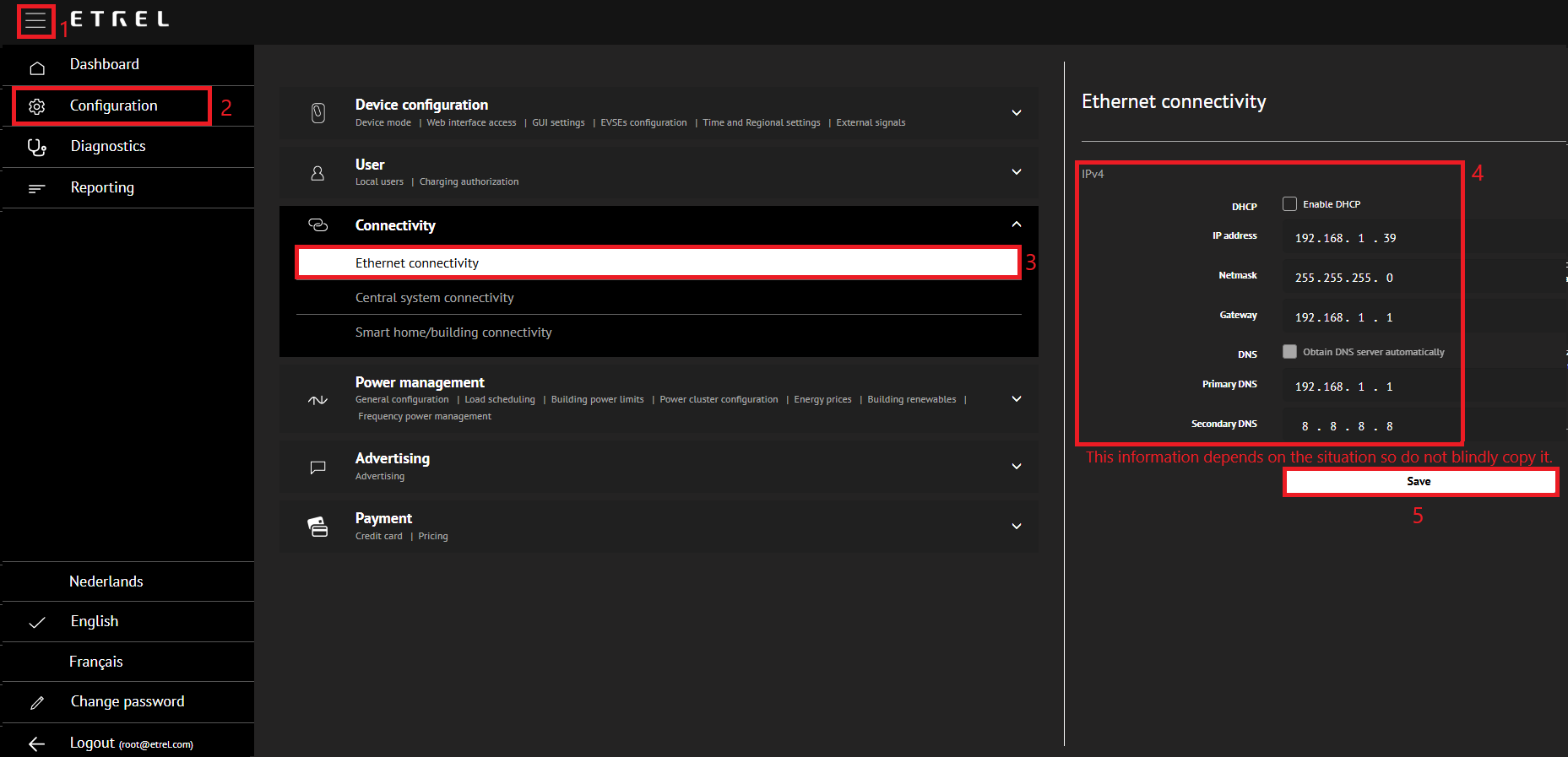This screenshot has height=757, width=1568.
Task: Expand the Power management section chevron
Action: (x=1016, y=399)
